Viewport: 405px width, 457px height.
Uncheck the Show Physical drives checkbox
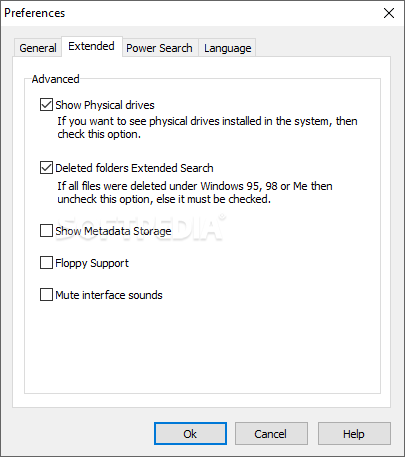[46, 105]
